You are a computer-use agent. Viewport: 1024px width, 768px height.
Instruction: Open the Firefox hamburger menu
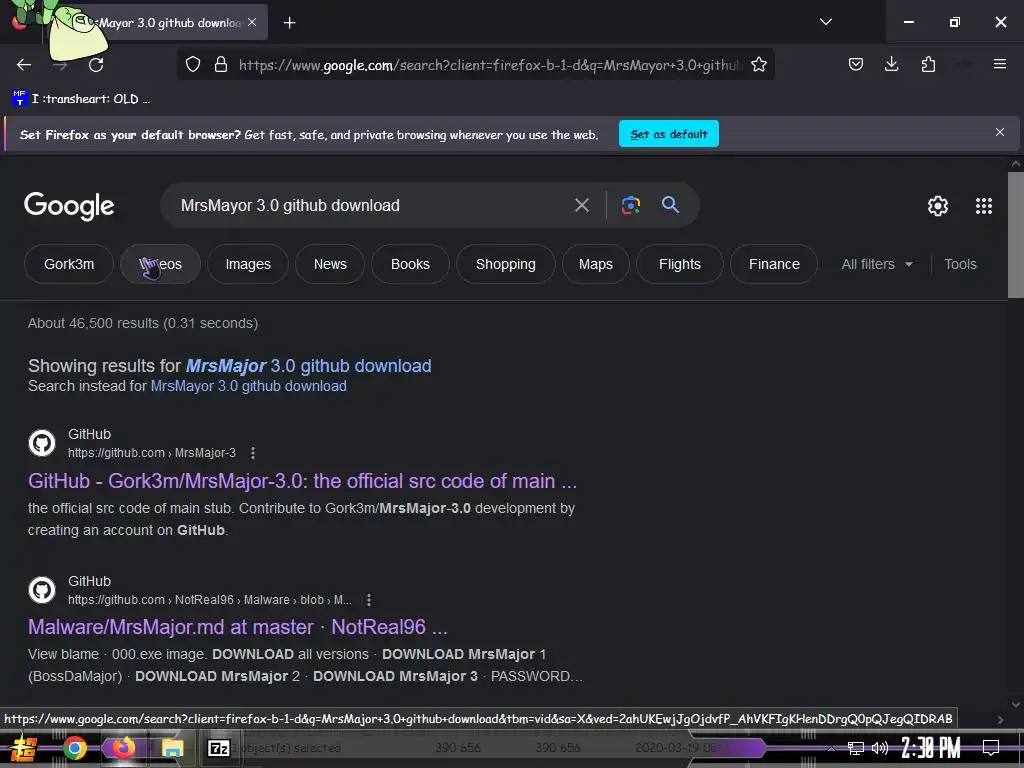[999, 64]
